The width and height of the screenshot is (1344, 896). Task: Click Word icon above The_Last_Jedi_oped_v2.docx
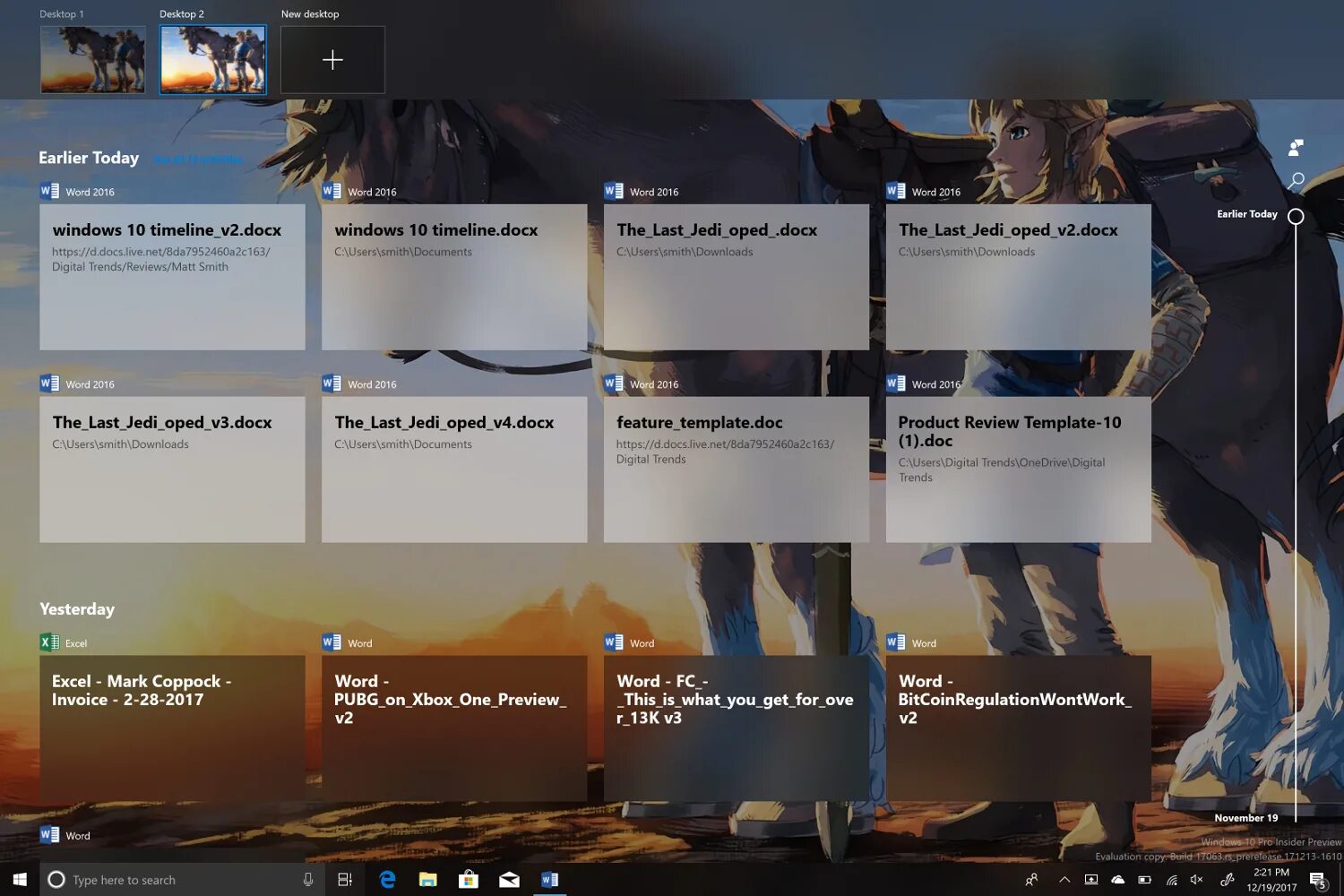[x=896, y=191]
